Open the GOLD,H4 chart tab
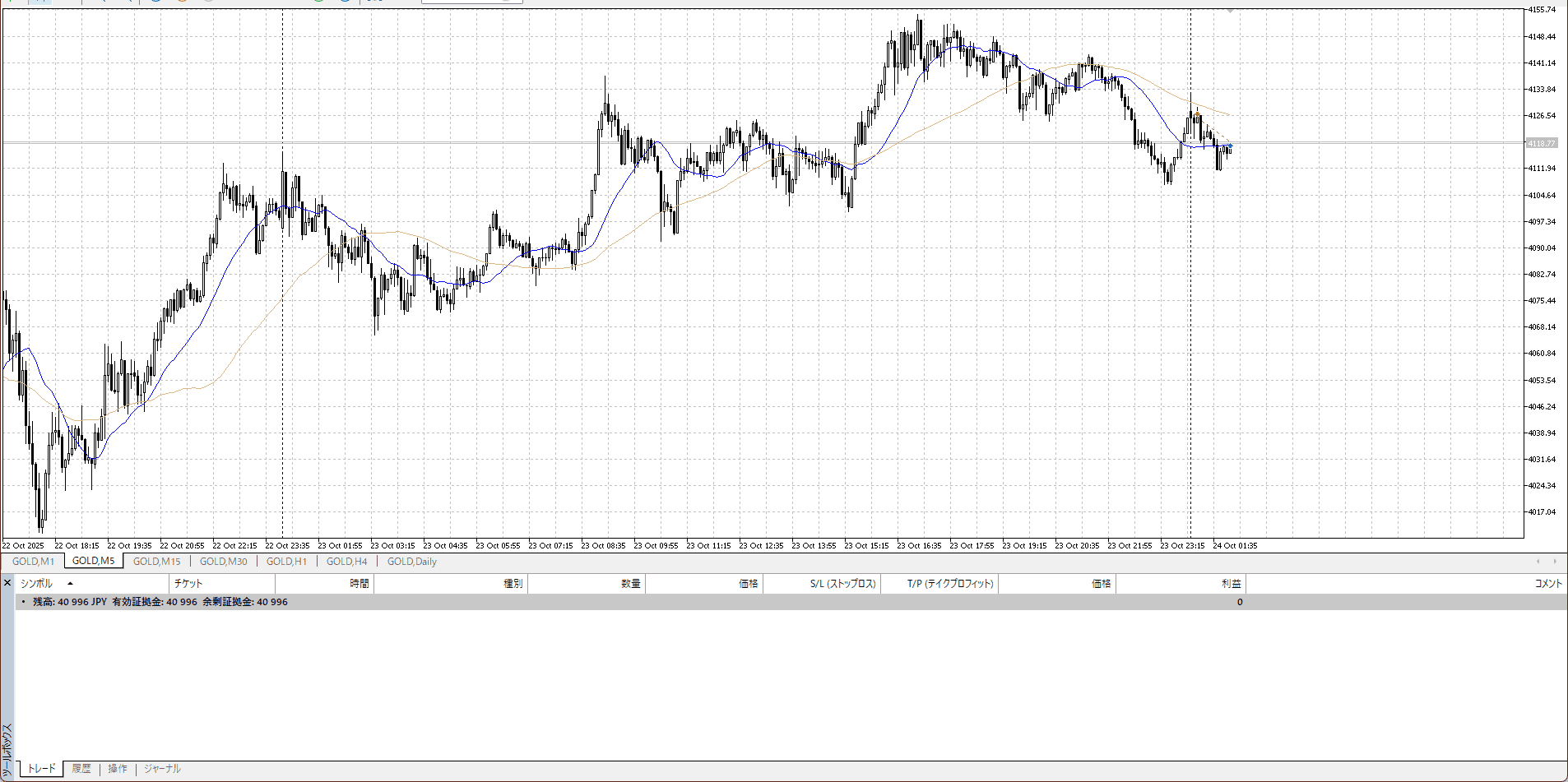This screenshot has height=782, width=1568. pos(346,562)
